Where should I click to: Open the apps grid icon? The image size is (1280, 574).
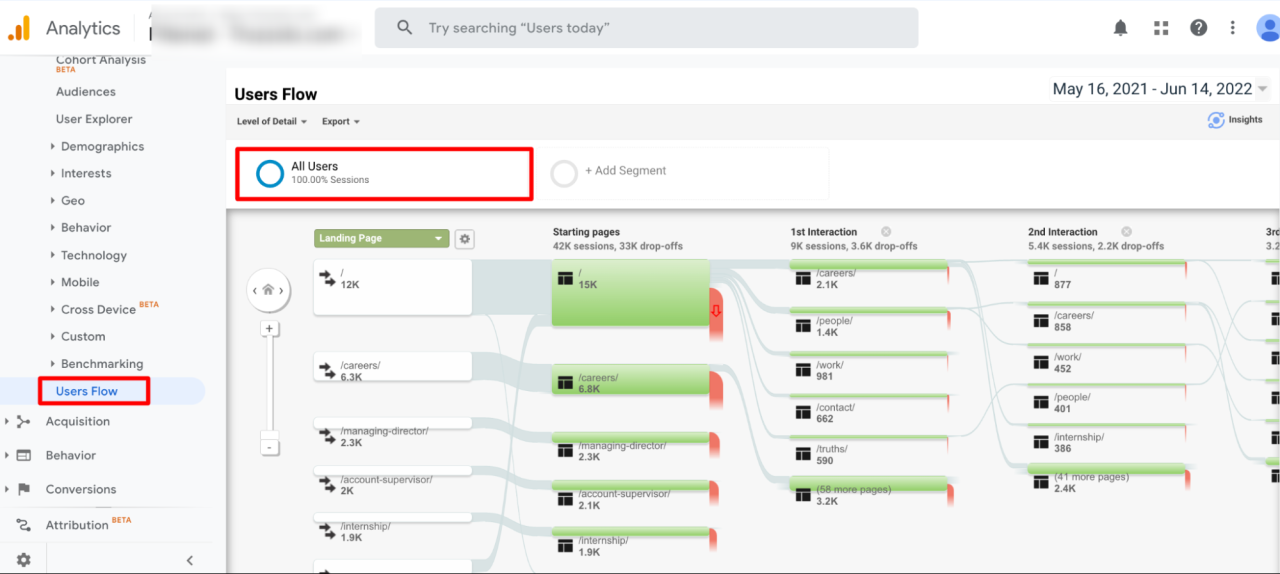pos(1161,28)
